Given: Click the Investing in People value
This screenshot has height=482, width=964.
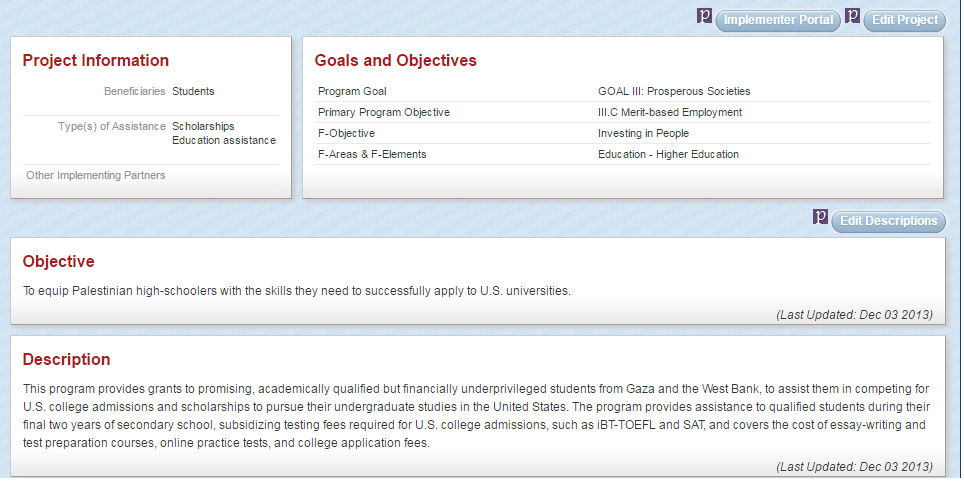Looking at the screenshot, I should point(643,133).
